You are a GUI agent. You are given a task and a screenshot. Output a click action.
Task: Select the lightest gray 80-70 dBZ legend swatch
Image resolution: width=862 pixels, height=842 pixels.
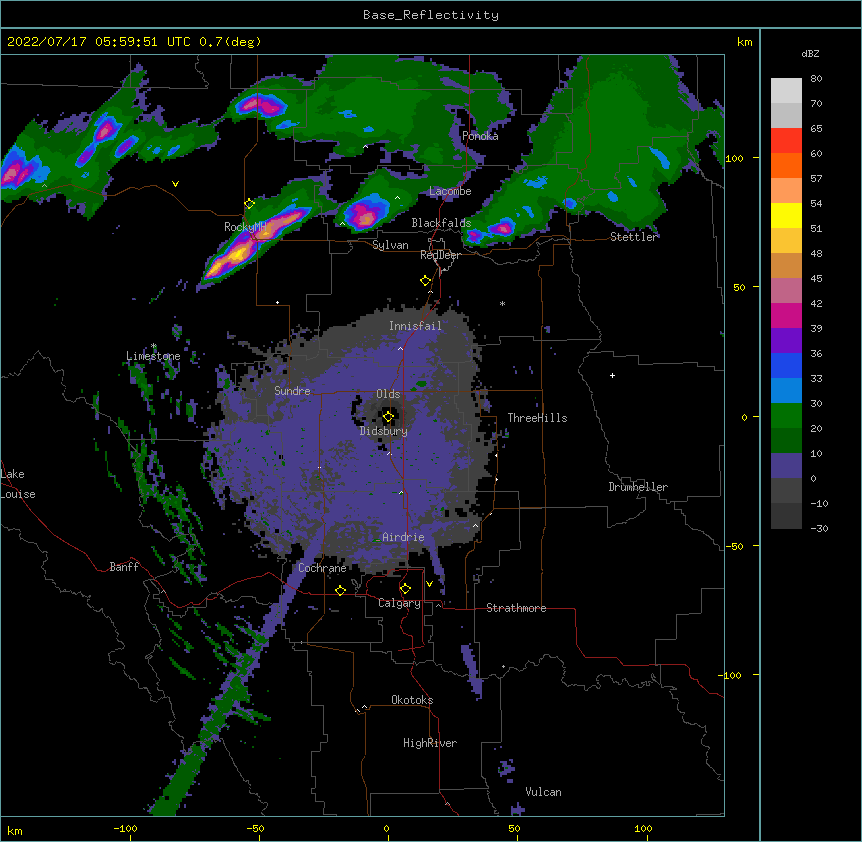pyautogui.click(x=786, y=91)
